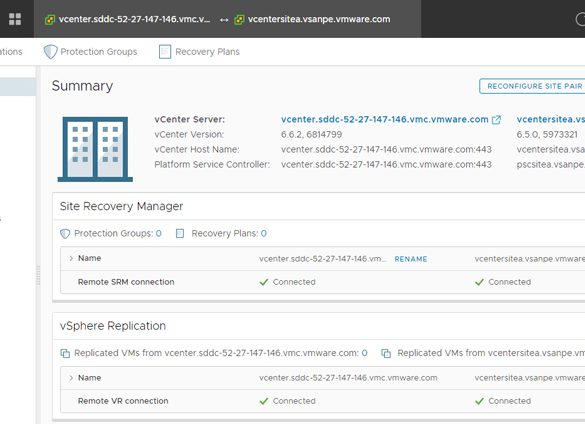Open external link icon next to vCenter Server
Image resolution: width=585 pixels, height=424 pixels.
tap(496, 120)
